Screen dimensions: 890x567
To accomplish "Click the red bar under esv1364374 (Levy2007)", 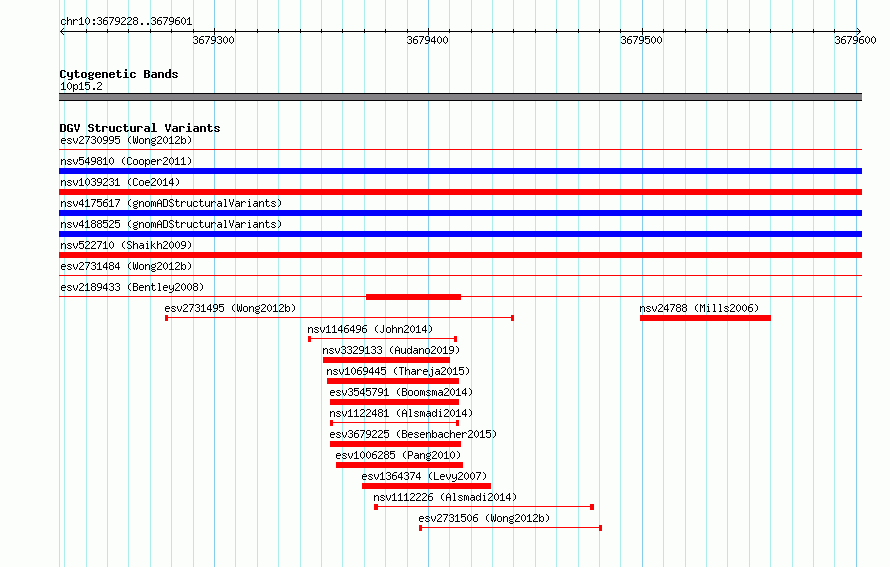I will 426,486.
